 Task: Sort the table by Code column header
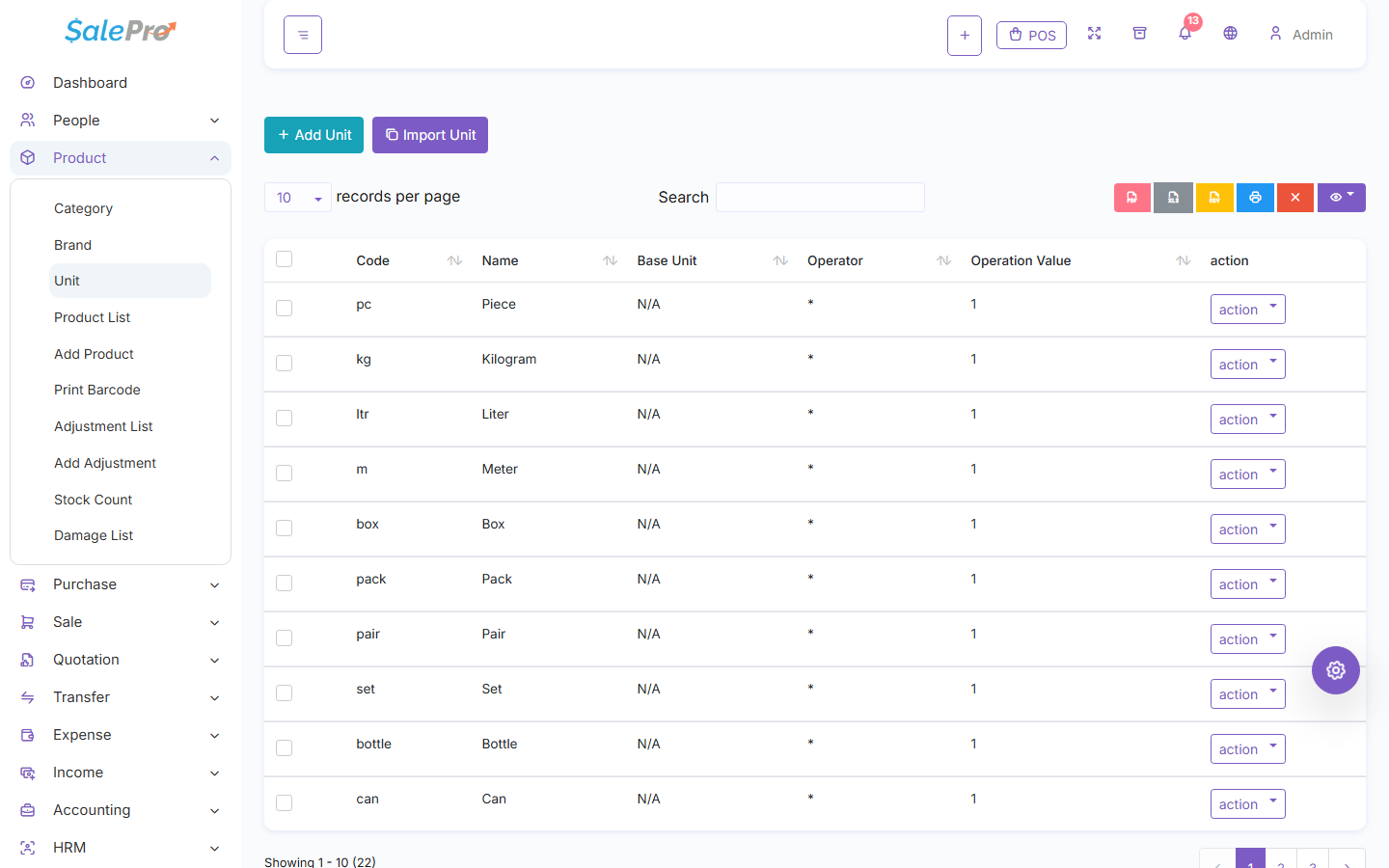[x=409, y=260]
